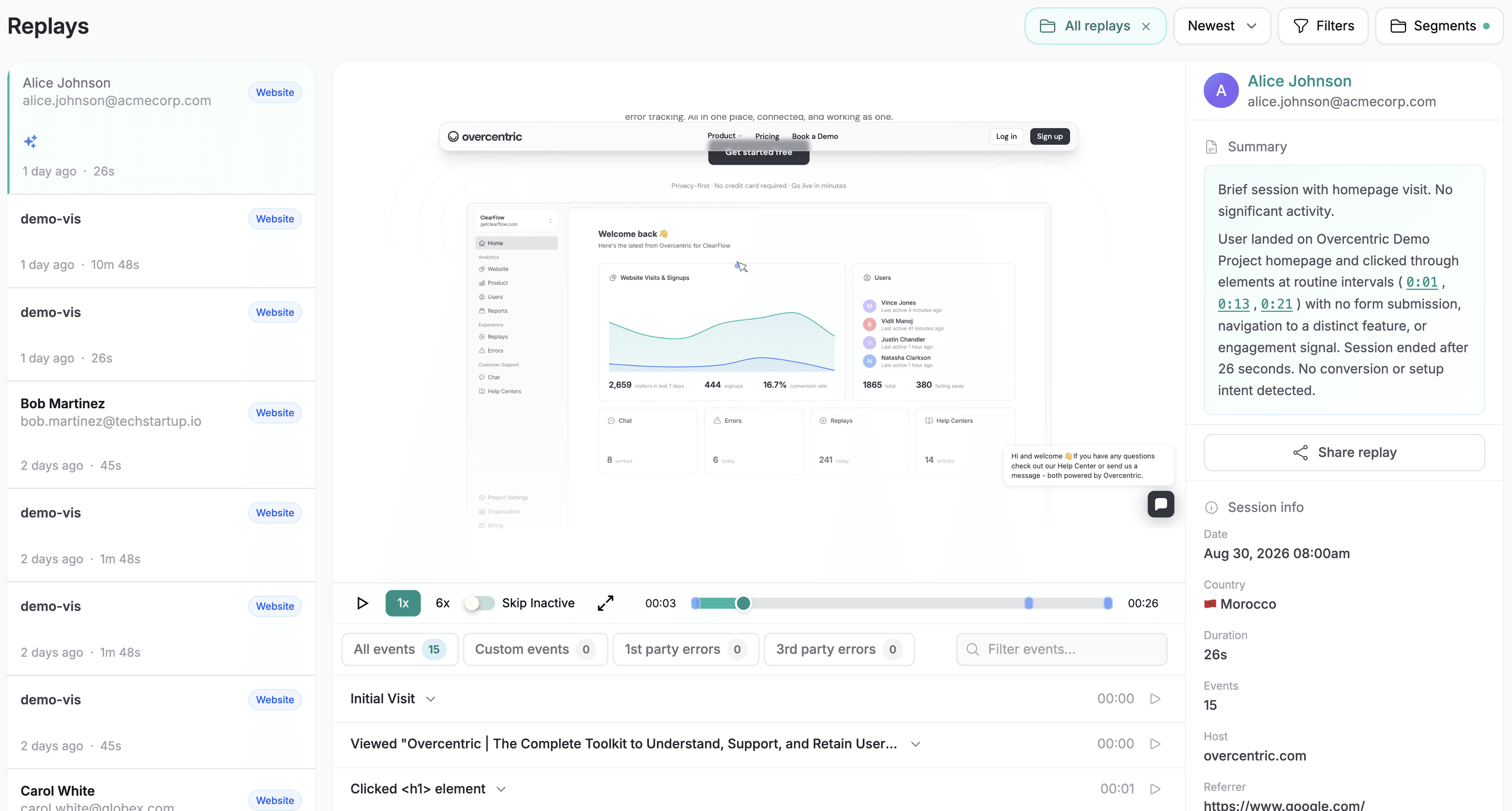Click Book a Demo in replayed page
1512x811 pixels.
pyautogui.click(x=815, y=136)
